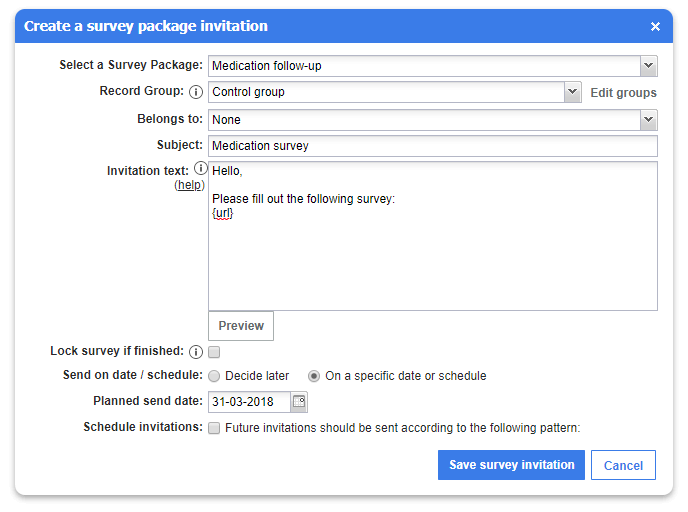Click the Planned send date field
Screen dimensions: 688x512
tap(249, 402)
